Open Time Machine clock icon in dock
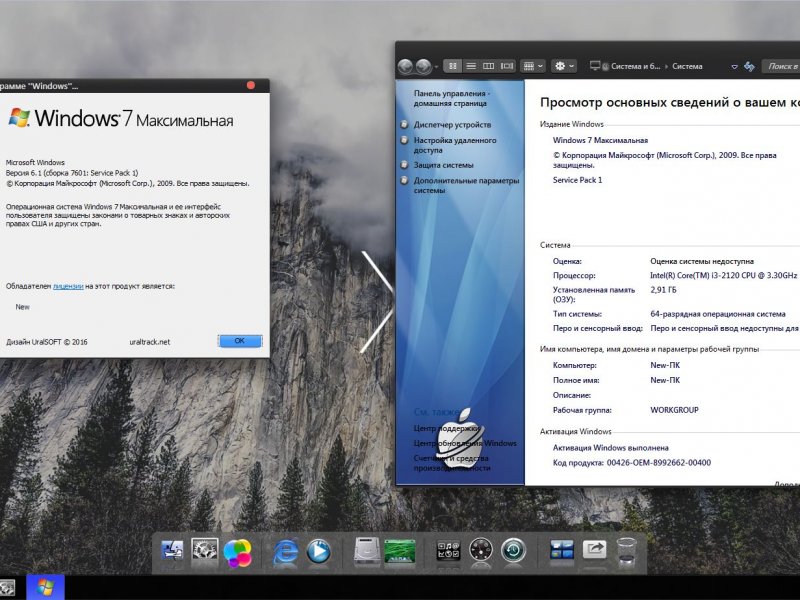 (x=513, y=551)
